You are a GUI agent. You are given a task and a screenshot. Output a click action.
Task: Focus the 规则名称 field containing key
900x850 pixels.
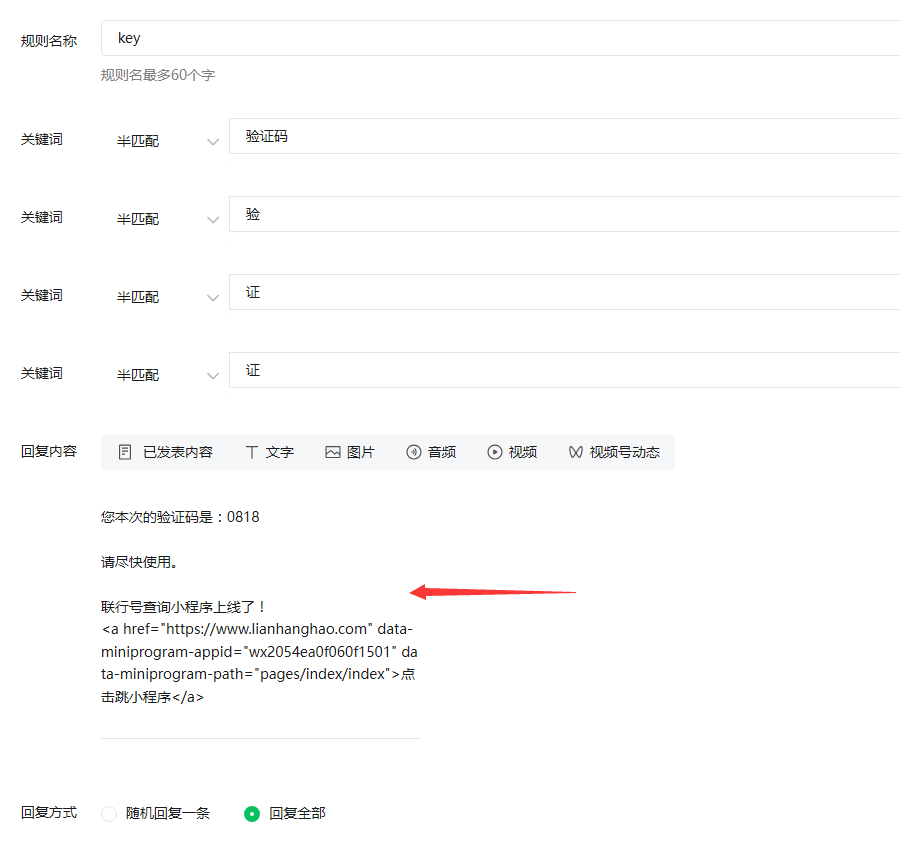pyautogui.click(x=501, y=38)
